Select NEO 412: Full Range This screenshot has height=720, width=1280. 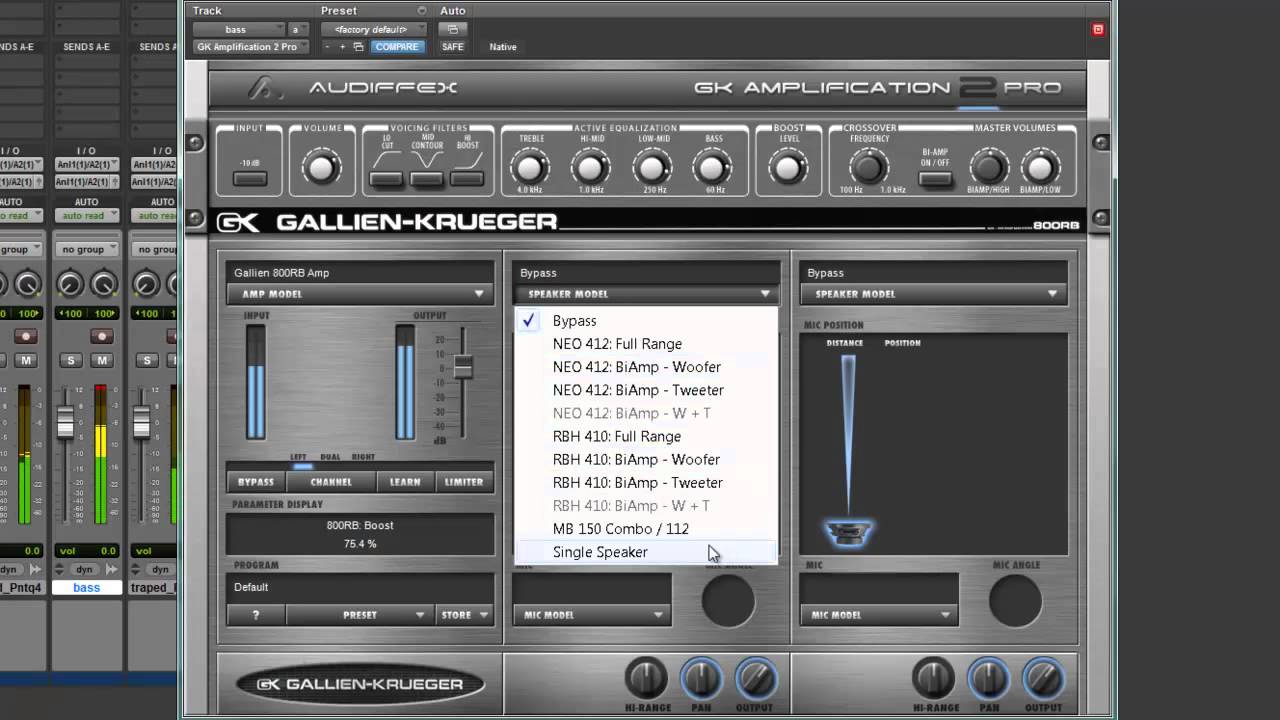pyautogui.click(x=646, y=344)
